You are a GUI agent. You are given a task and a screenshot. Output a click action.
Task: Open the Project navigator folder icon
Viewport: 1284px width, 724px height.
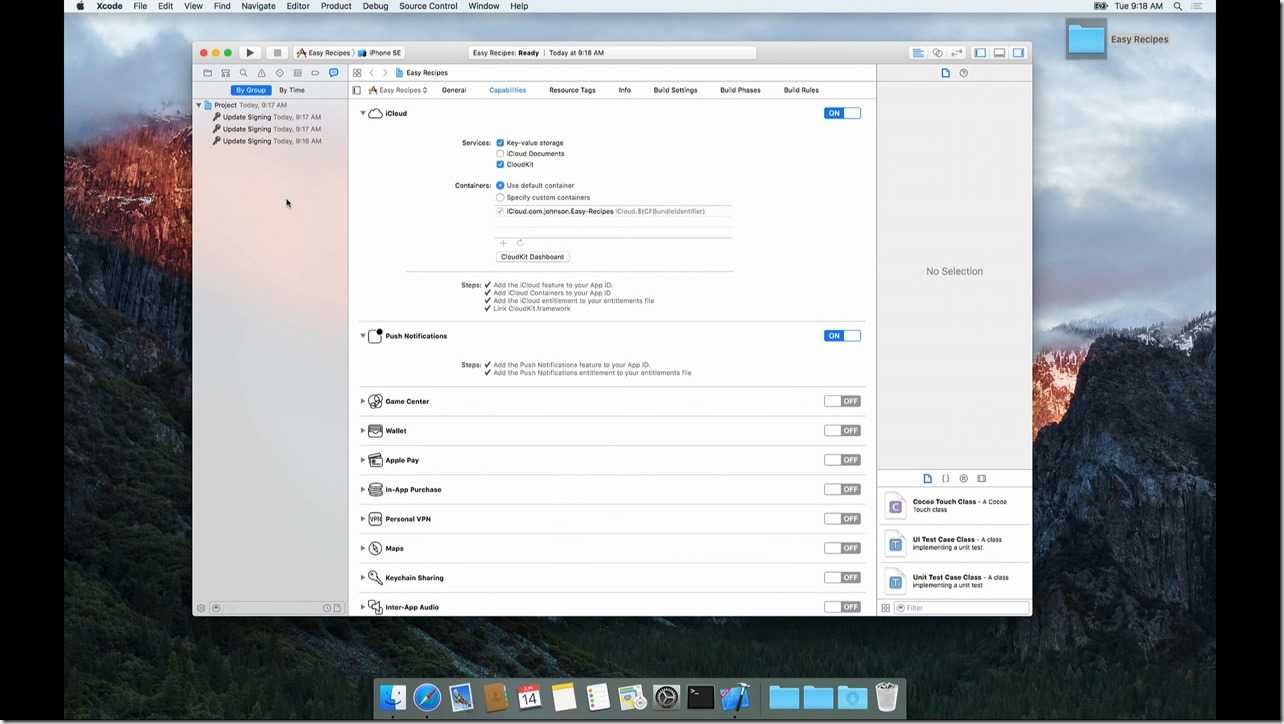(x=208, y=73)
